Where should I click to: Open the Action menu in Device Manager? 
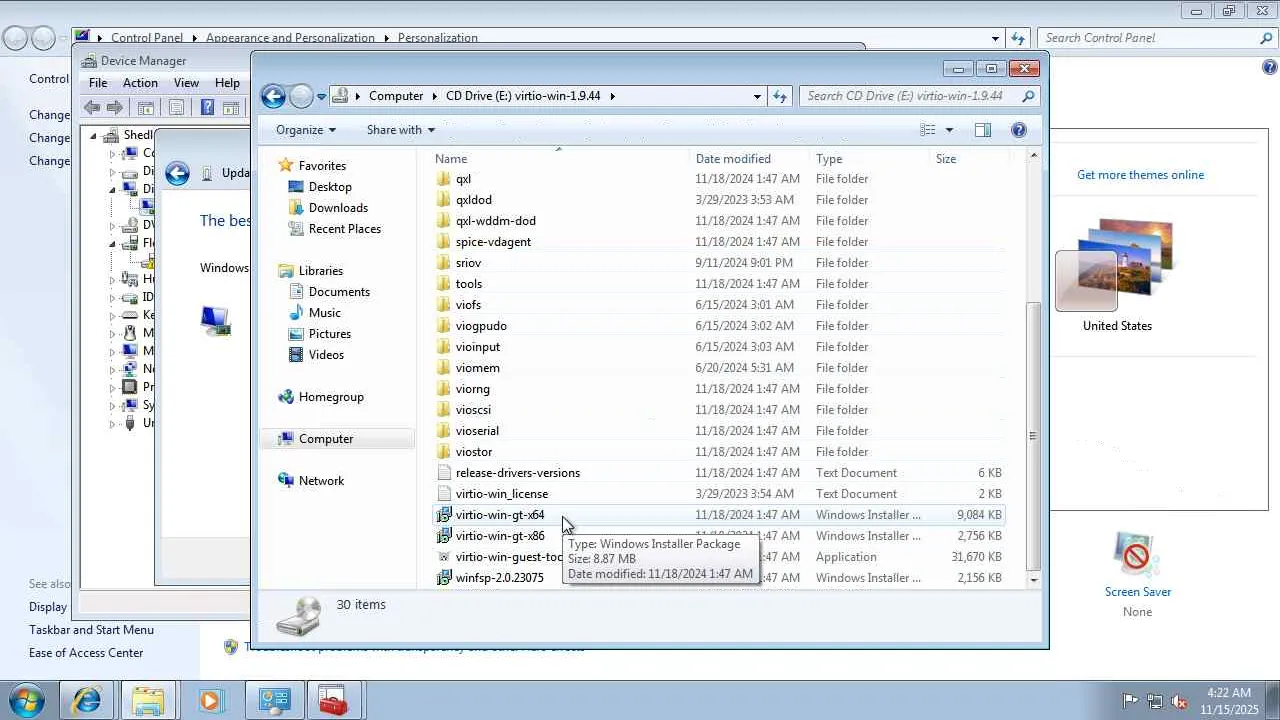point(140,83)
